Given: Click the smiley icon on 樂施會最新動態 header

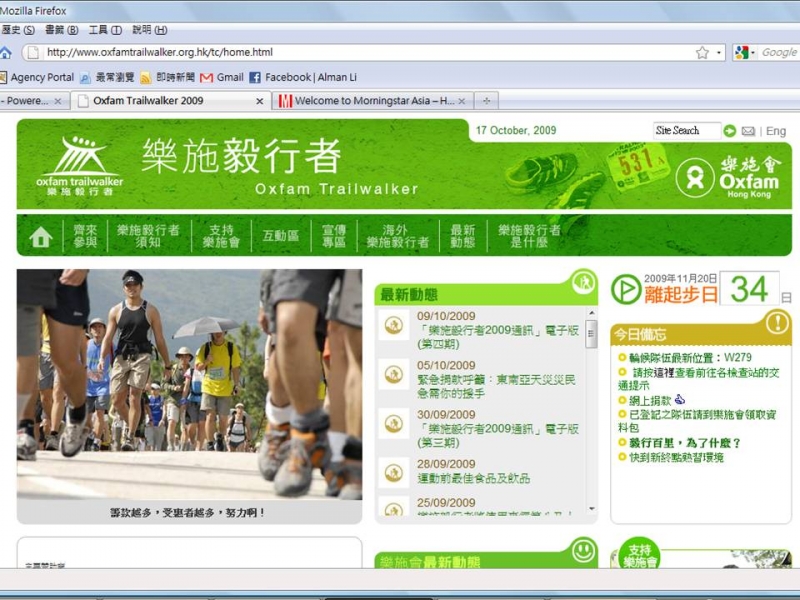Looking at the screenshot, I should click(x=584, y=551).
